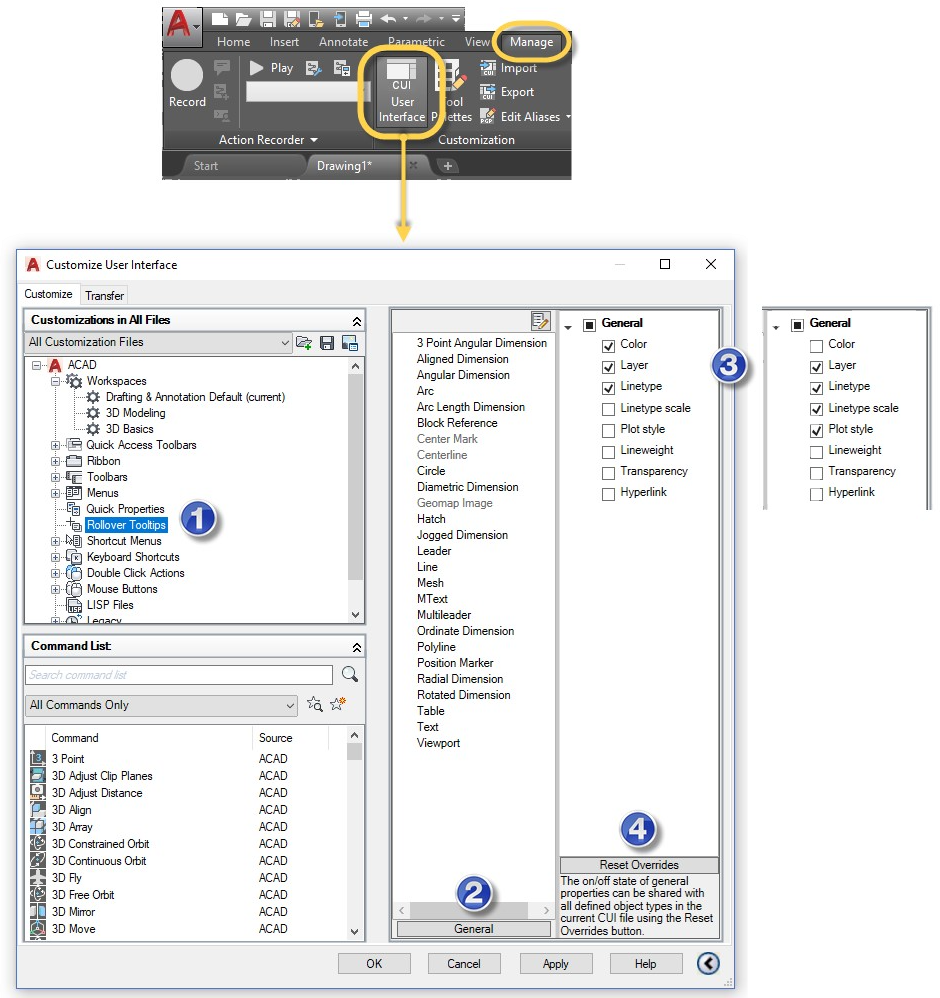
Task: Open the Transfer tab in dialog
Action: 104,296
